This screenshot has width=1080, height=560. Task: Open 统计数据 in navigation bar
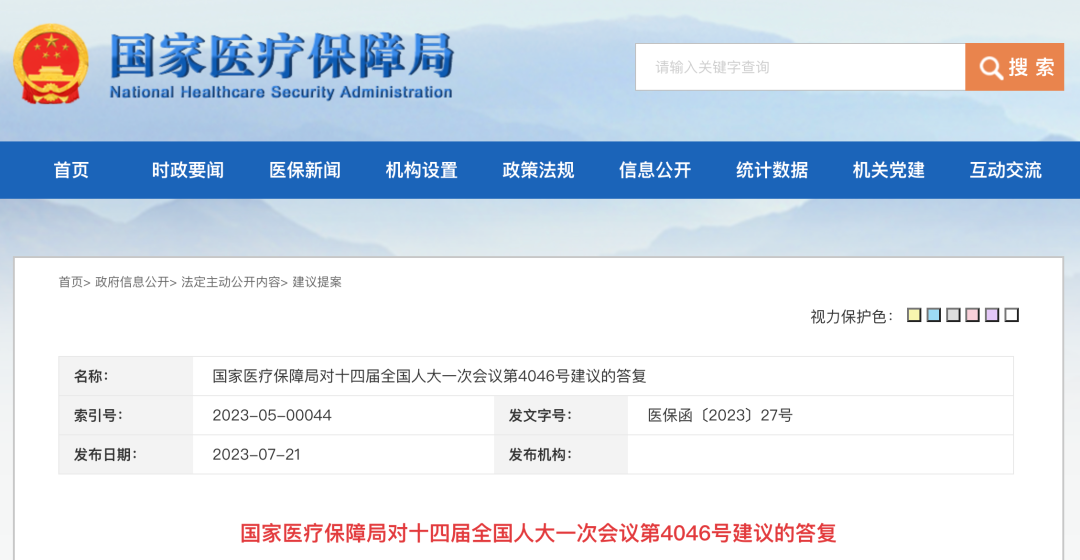click(x=771, y=170)
